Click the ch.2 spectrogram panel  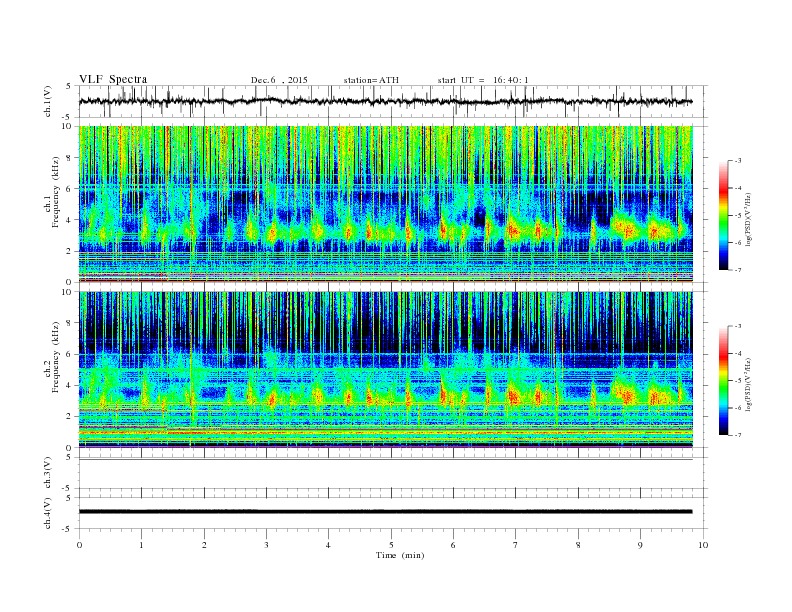[x=385, y=369]
